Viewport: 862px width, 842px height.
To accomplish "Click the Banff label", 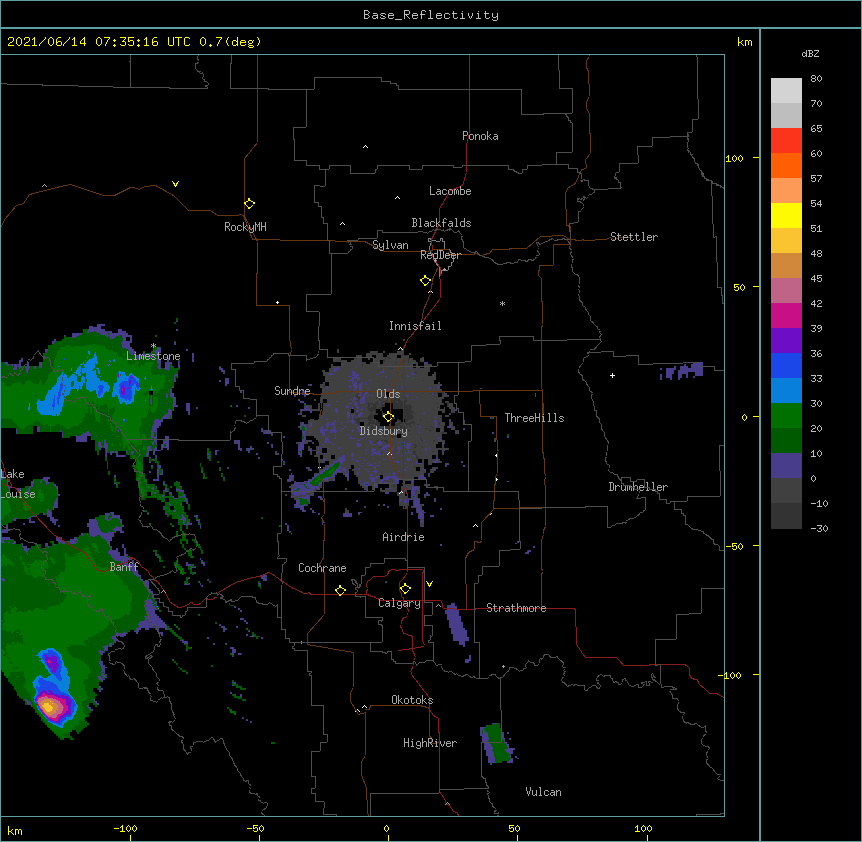I will (x=124, y=567).
